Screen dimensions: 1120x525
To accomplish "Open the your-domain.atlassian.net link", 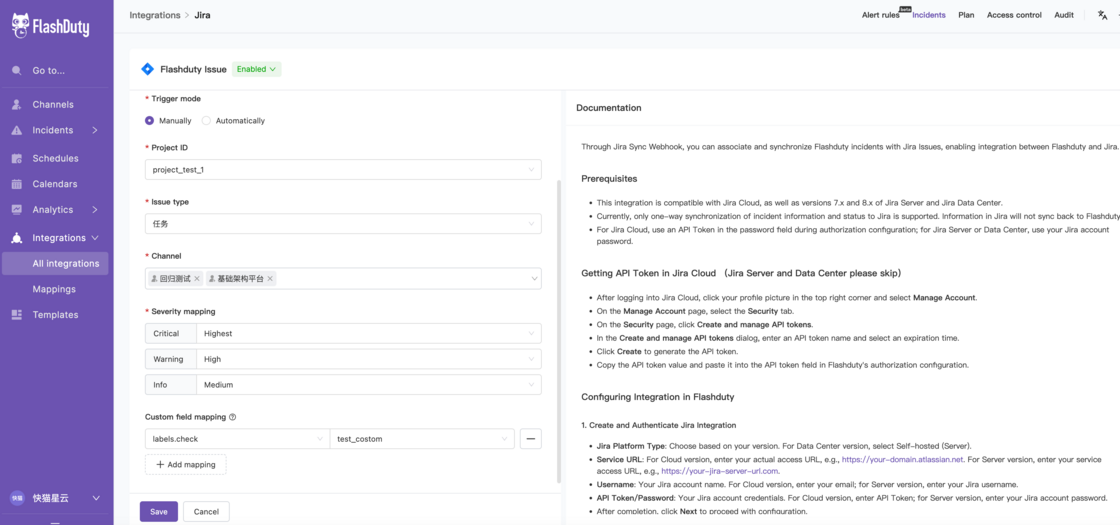I will pyautogui.click(x=902, y=459).
